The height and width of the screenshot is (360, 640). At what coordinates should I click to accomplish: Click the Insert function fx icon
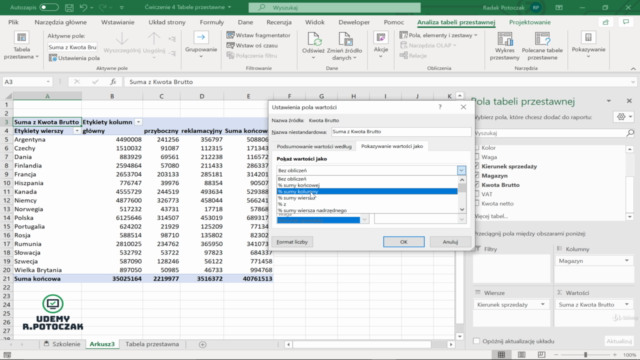(113, 82)
